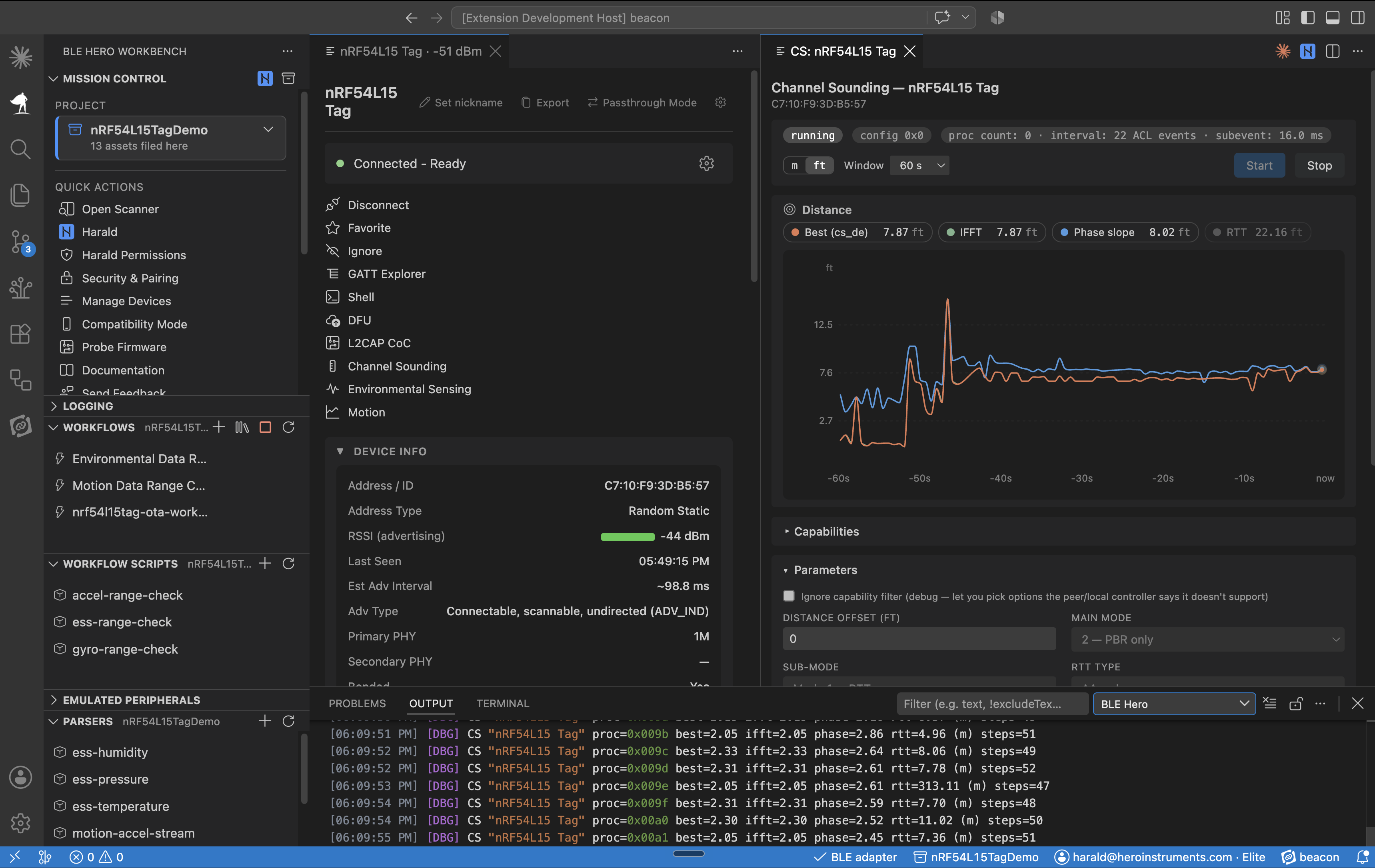Open connection settings gear beside Connected - Ready
The height and width of the screenshot is (868, 1375).
706,163
